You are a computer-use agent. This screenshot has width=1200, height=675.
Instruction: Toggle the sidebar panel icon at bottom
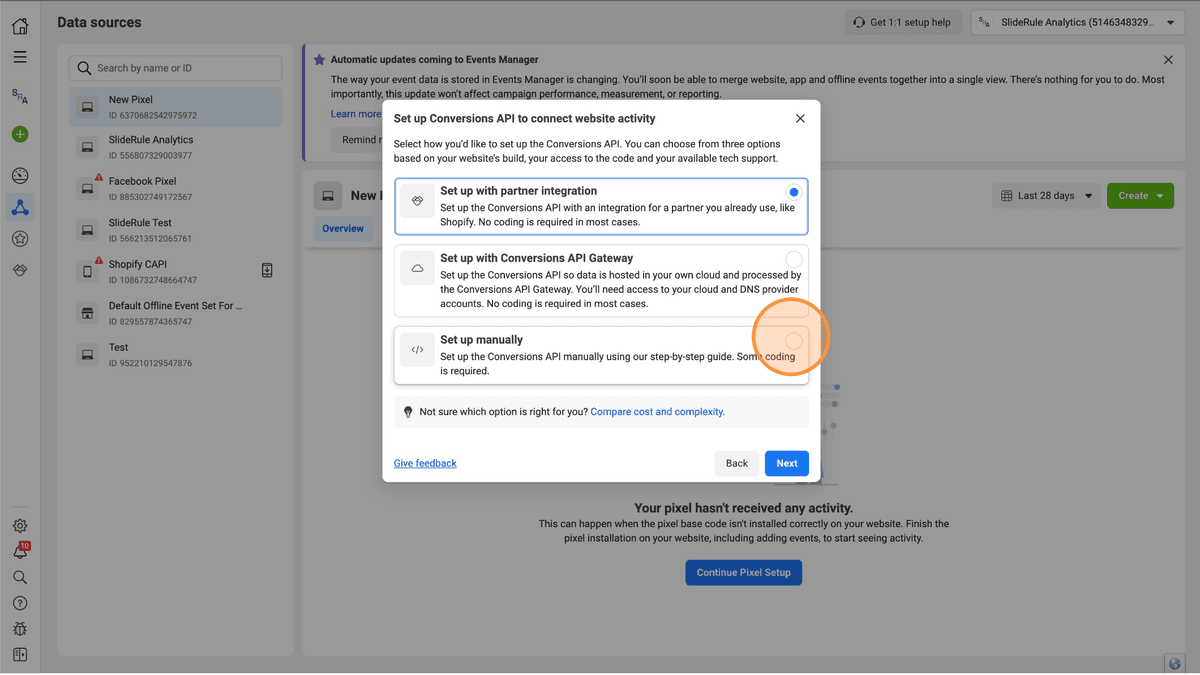20,655
